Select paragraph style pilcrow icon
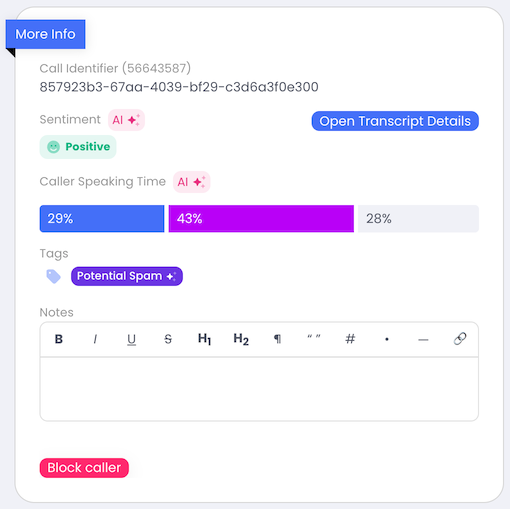The height and width of the screenshot is (509, 510). (x=277, y=339)
